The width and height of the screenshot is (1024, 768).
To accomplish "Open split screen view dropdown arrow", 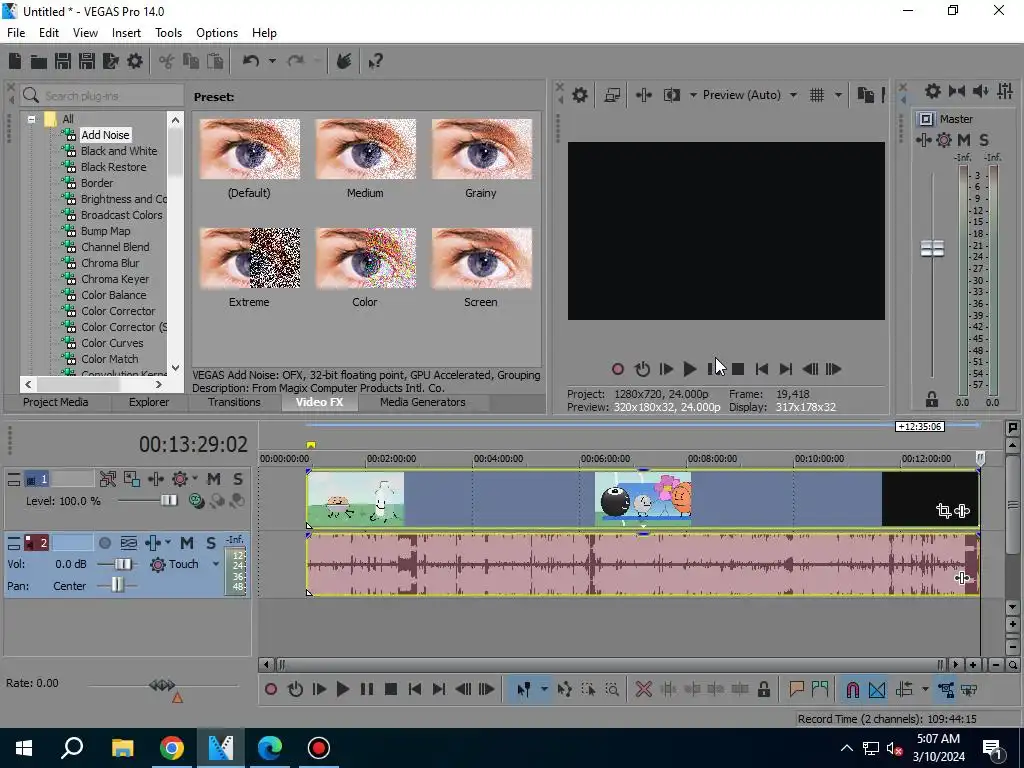I will point(693,95).
